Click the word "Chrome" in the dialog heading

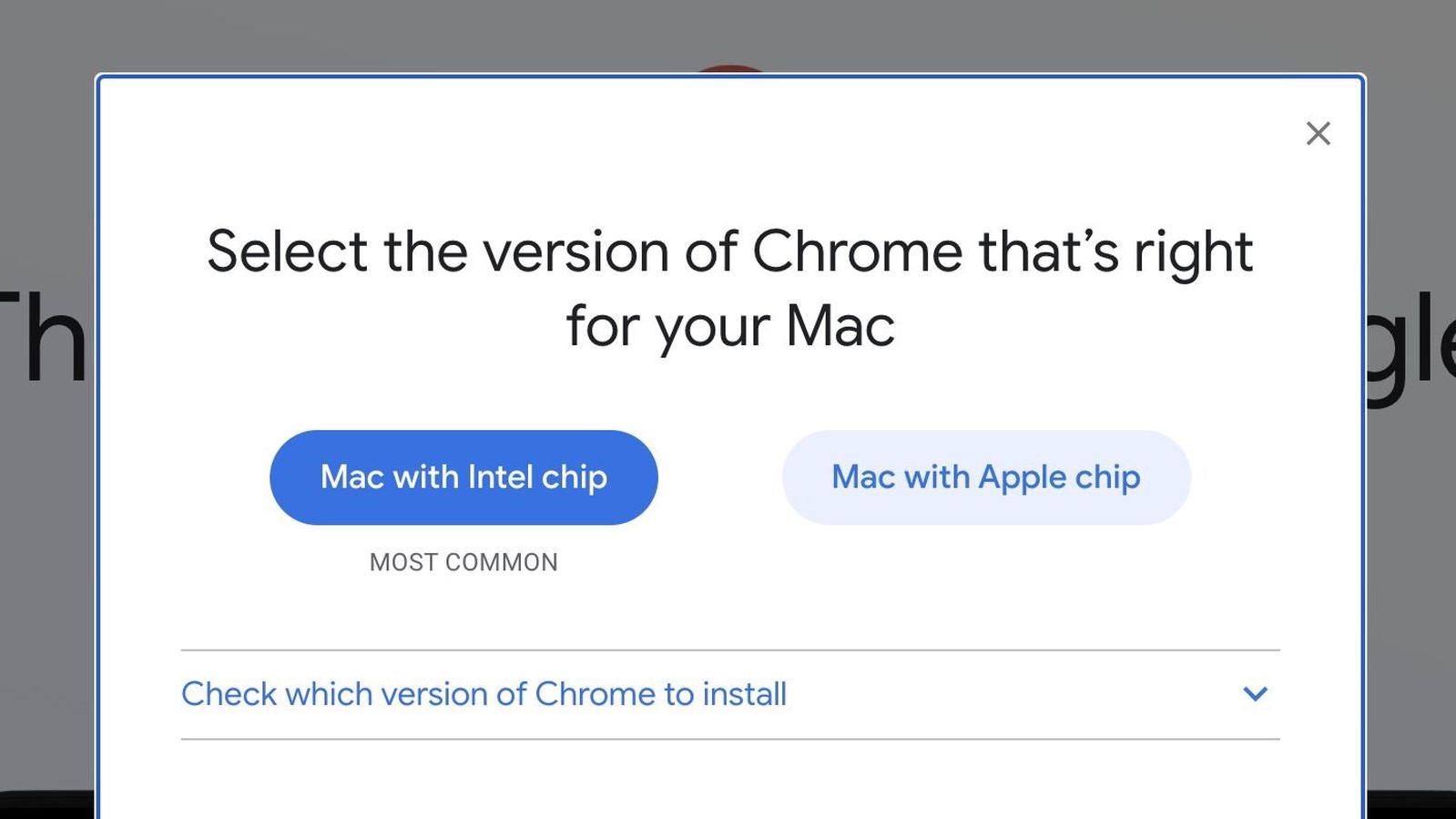coord(857,251)
